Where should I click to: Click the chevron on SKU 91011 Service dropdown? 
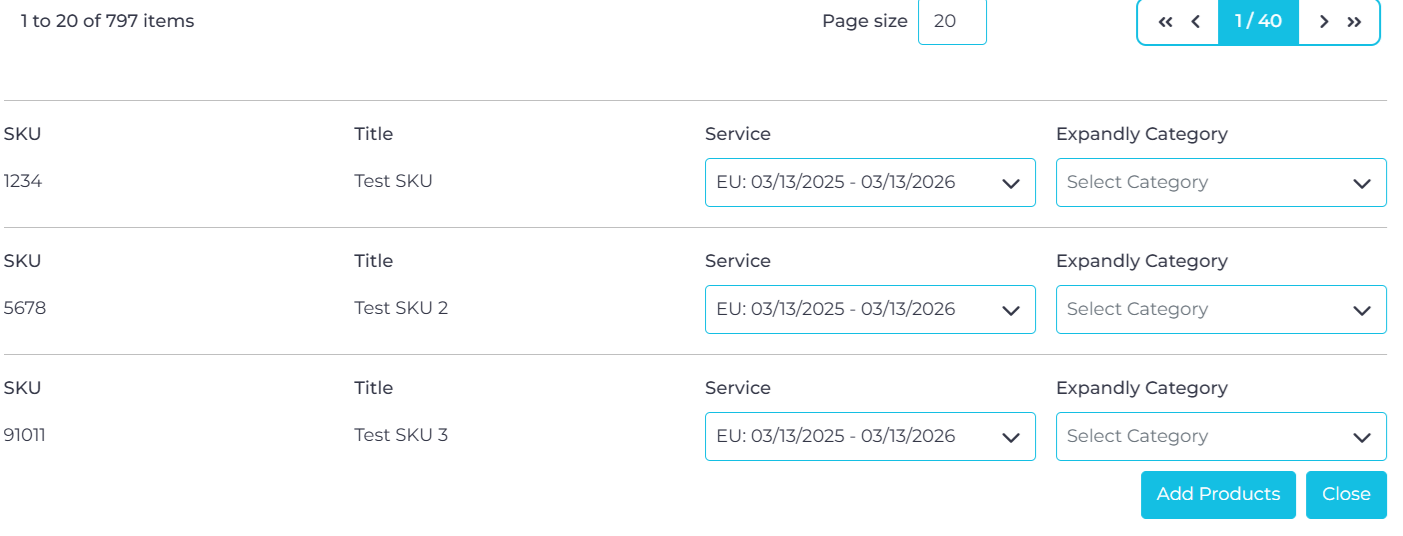click(x=1010, y=438)
